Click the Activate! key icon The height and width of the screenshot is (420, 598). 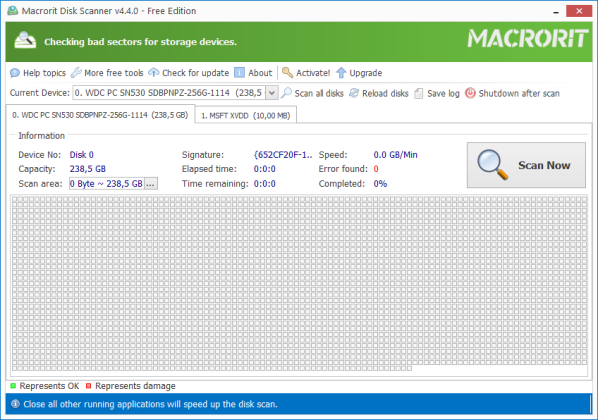(287, 72)
